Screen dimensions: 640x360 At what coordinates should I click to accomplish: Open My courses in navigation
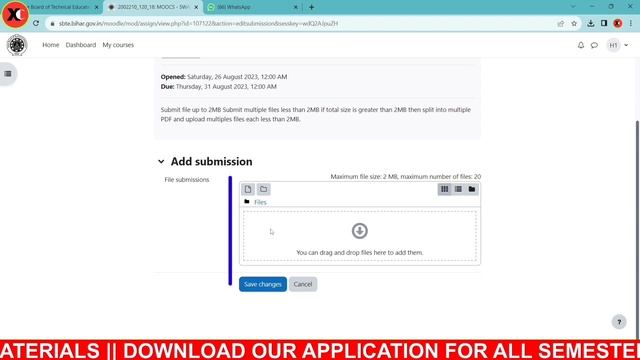click(x=118, y=45)
